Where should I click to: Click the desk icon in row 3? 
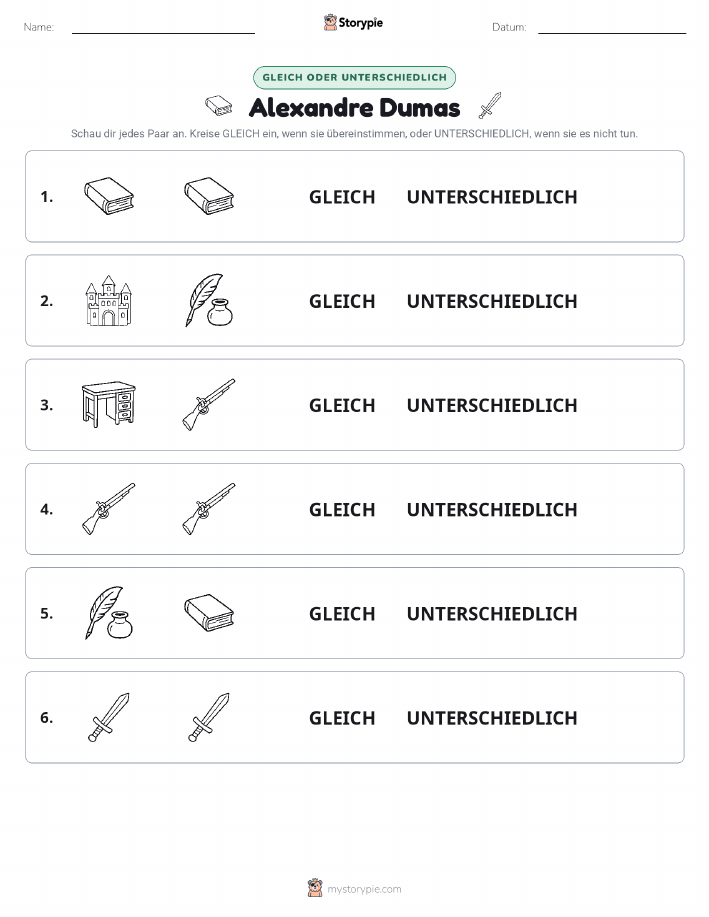coord(109,404)
